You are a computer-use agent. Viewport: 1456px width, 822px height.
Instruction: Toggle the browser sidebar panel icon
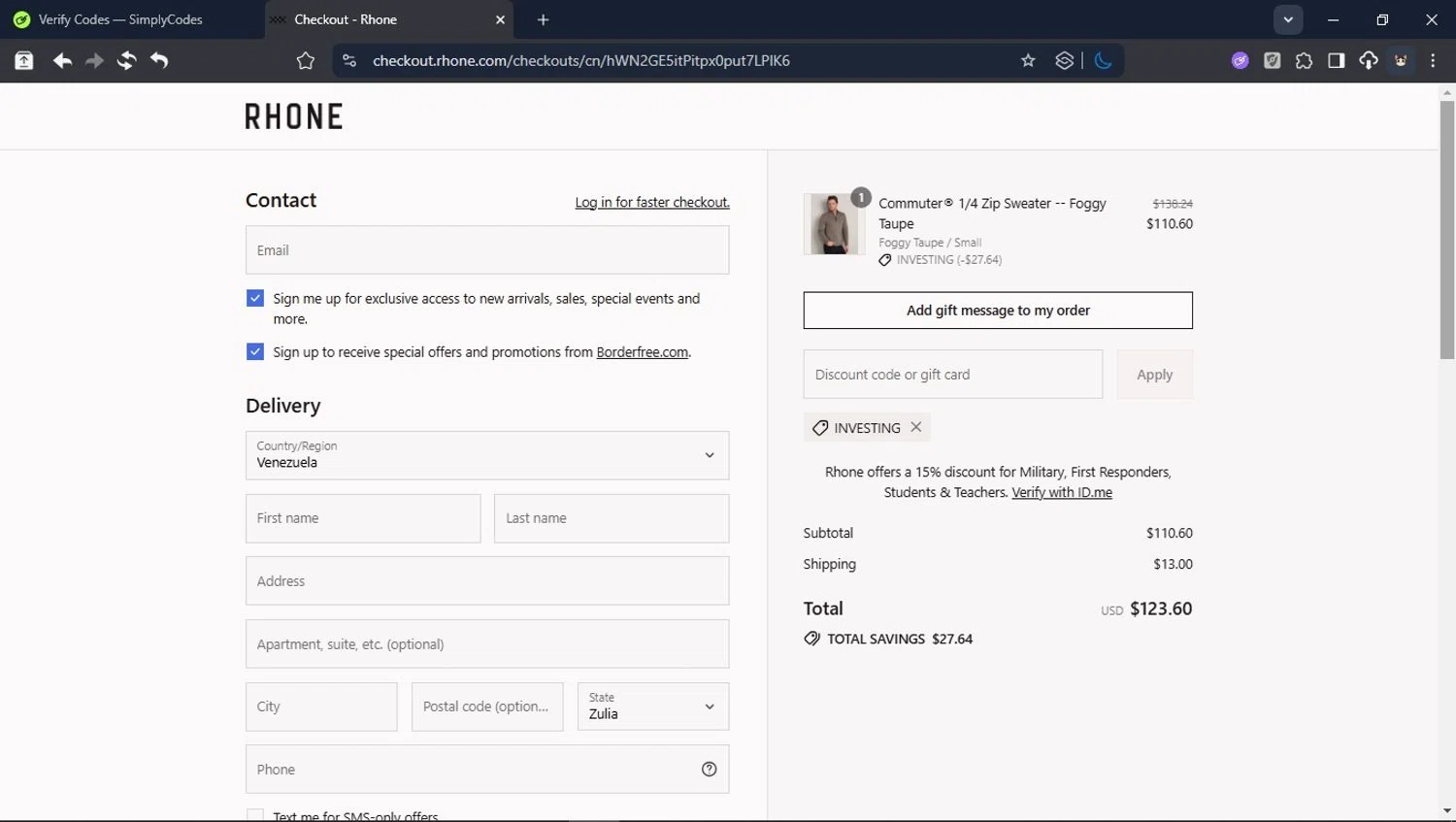(x=1336, y=61)
